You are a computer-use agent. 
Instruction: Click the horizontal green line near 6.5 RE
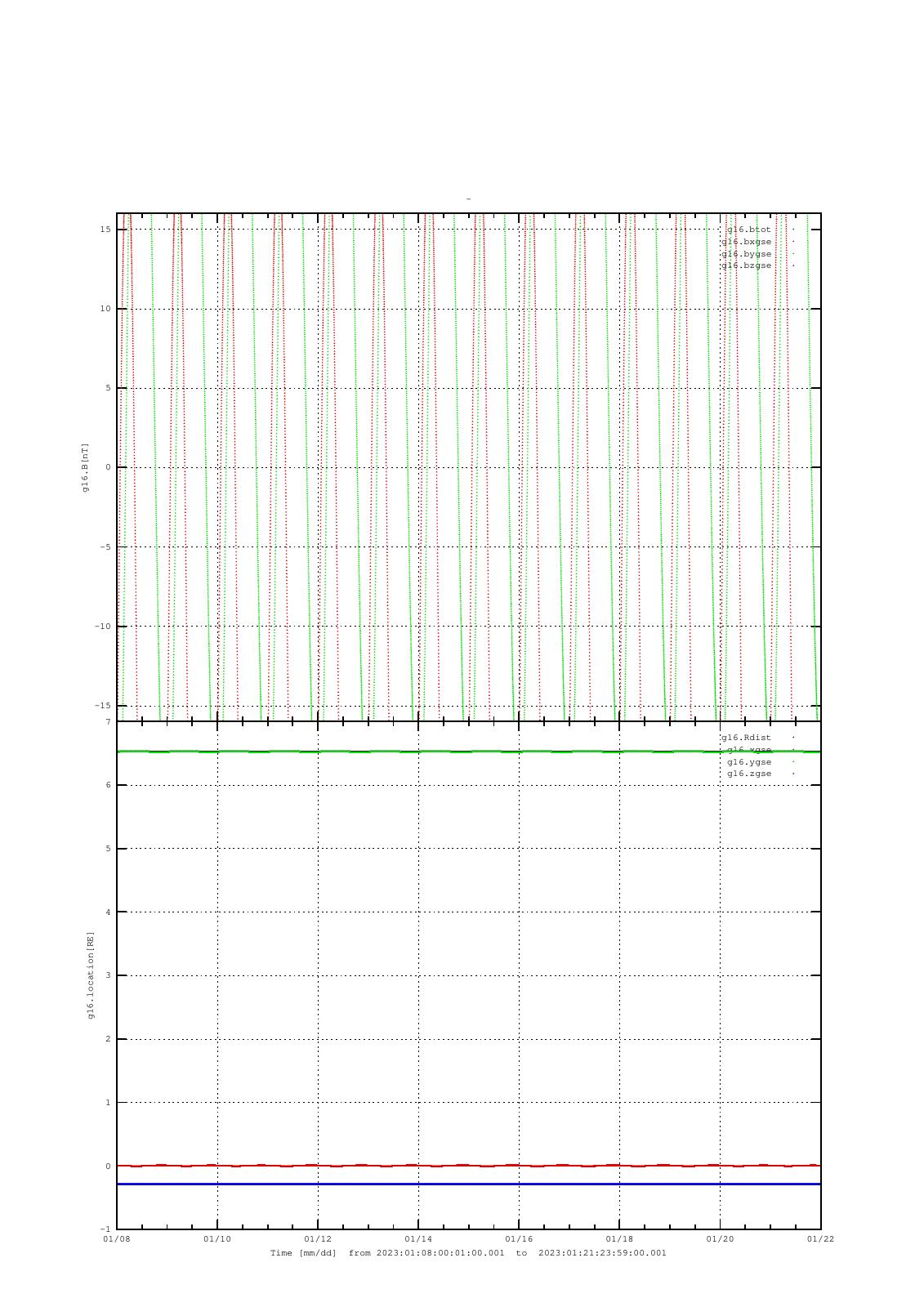click(x=468, y=752)
